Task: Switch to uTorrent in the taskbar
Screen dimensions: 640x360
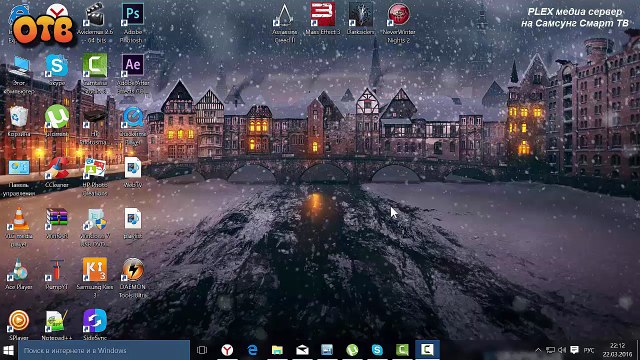Action: [x=352, y=350]
